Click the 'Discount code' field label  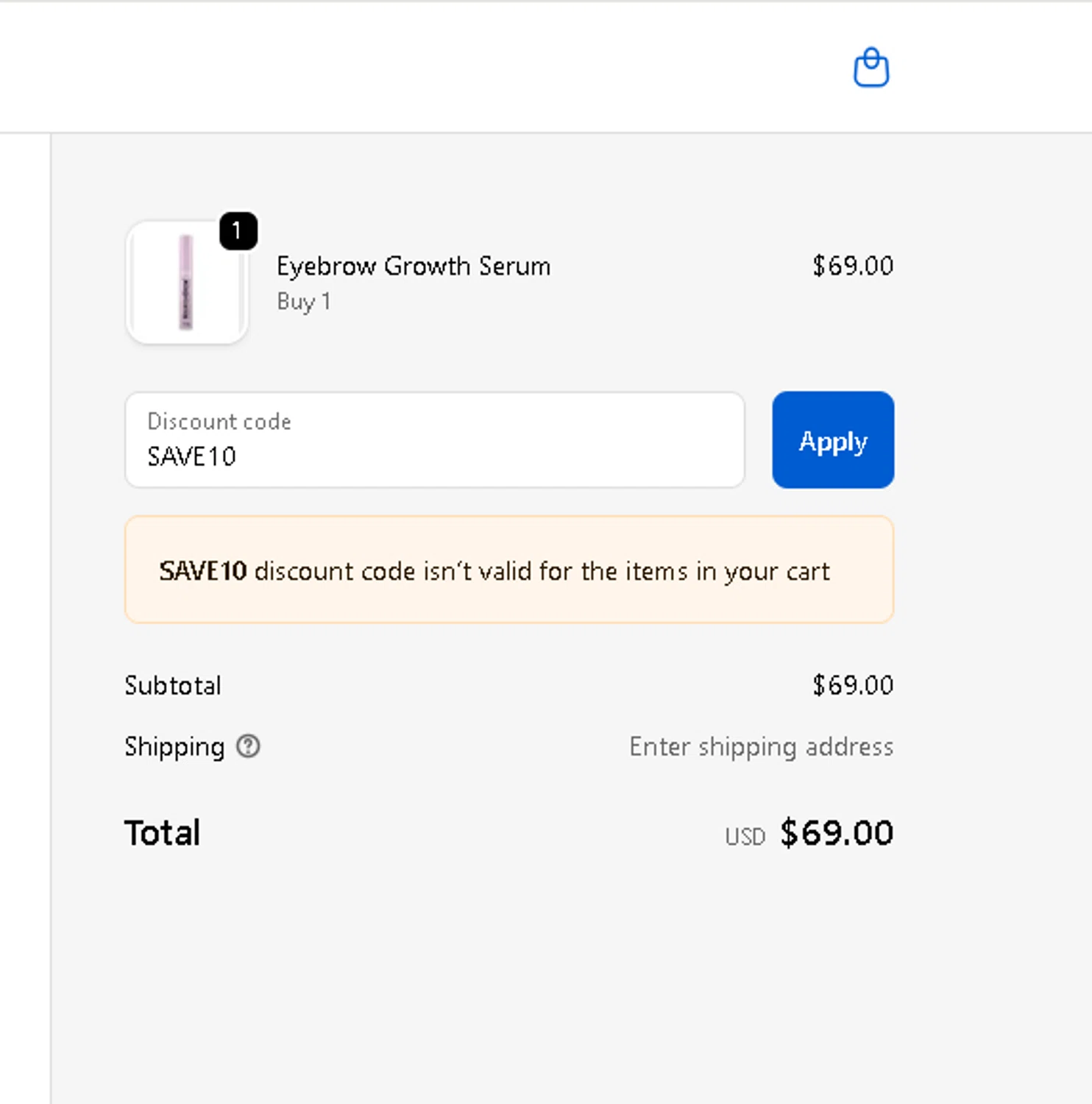point(219,421)
